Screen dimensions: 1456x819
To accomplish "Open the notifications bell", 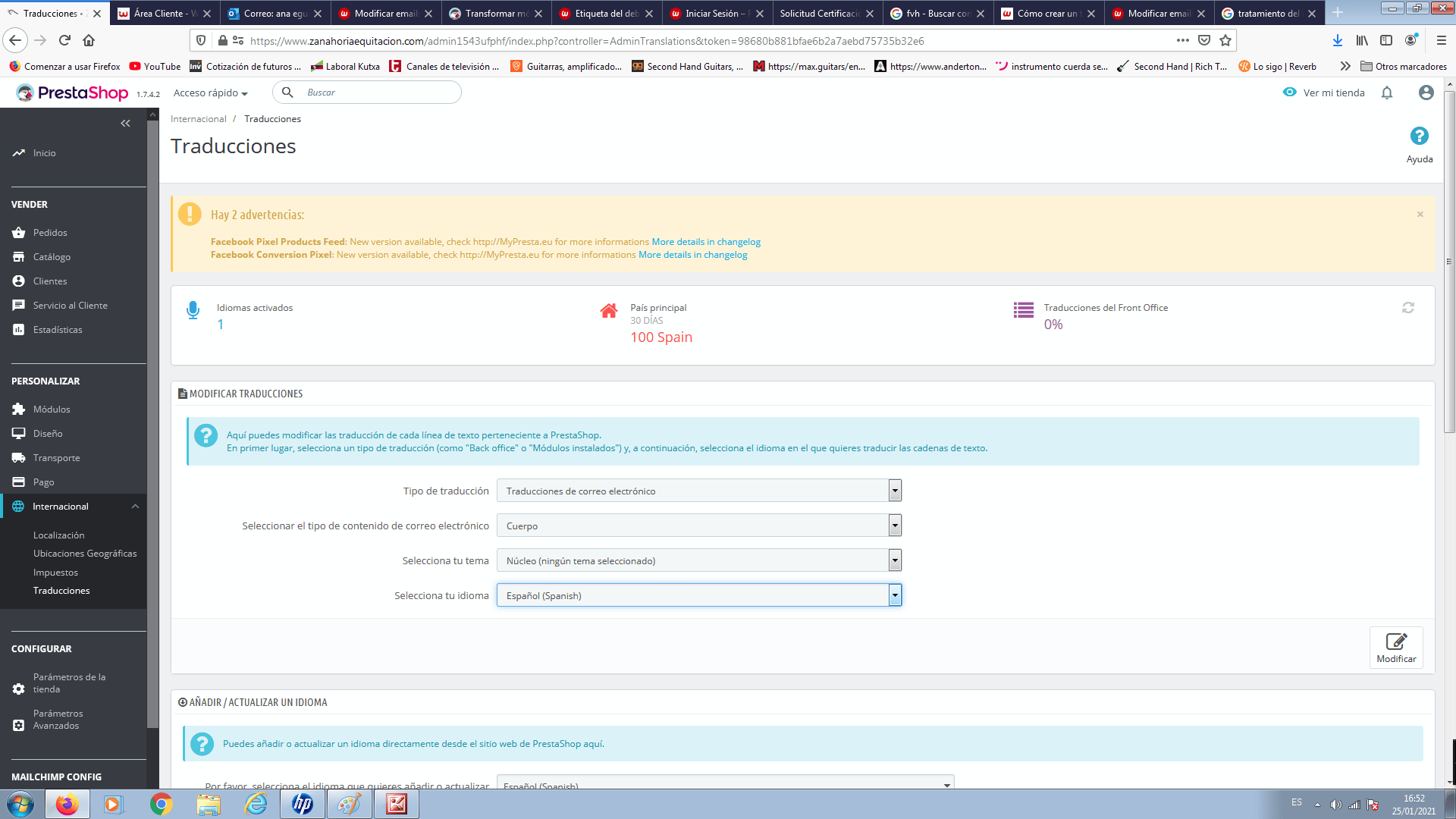I will pos(1387,93).
